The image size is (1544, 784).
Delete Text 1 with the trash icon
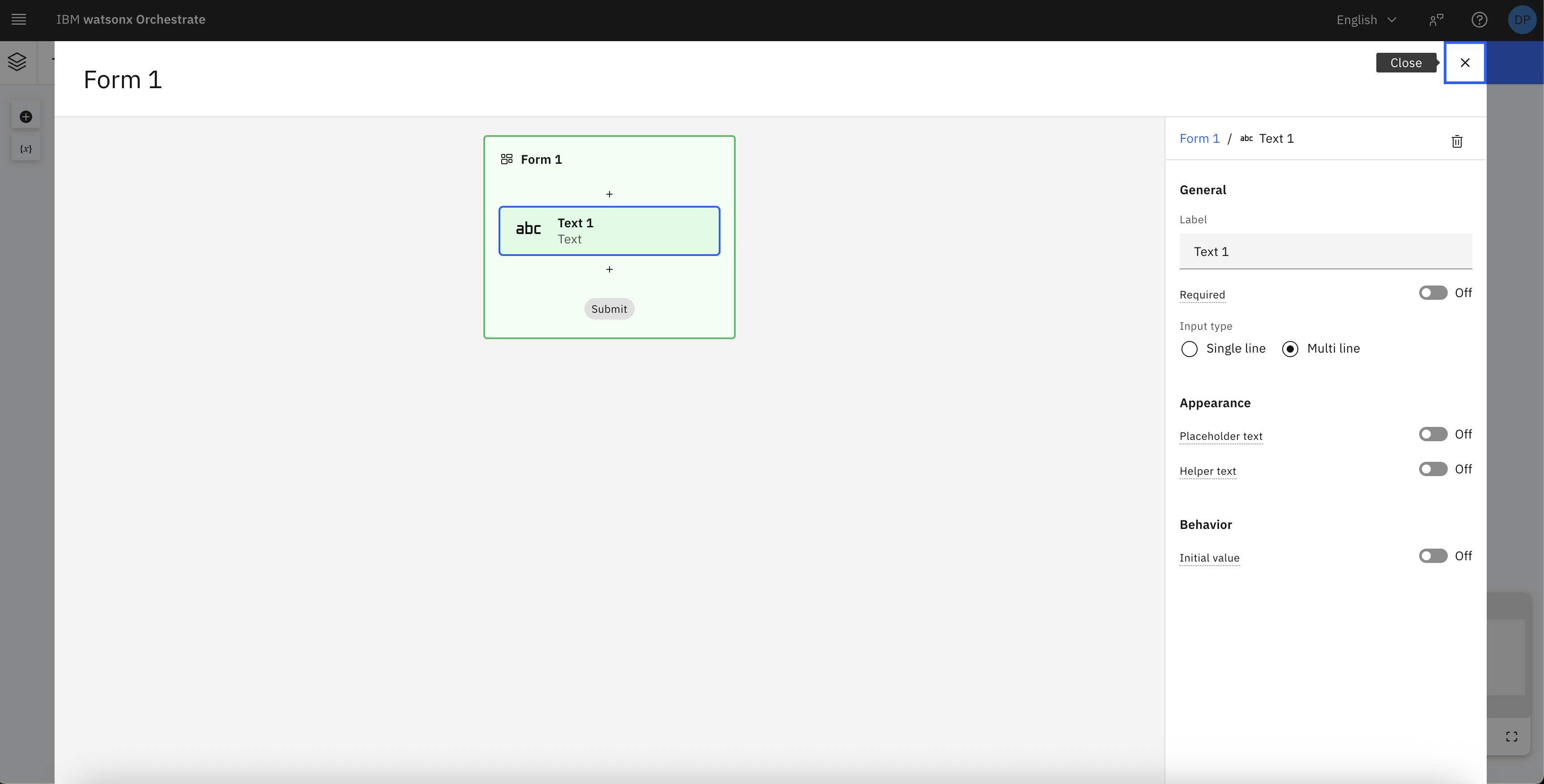coord(1456,141)
